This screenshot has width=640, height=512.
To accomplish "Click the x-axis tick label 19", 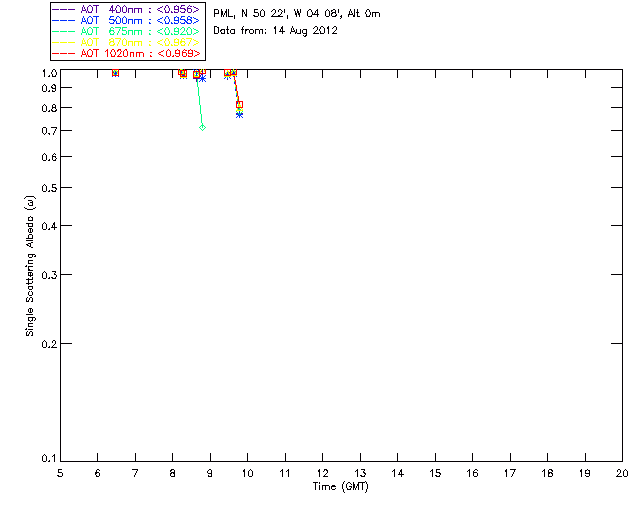I will tap(585, 473).
